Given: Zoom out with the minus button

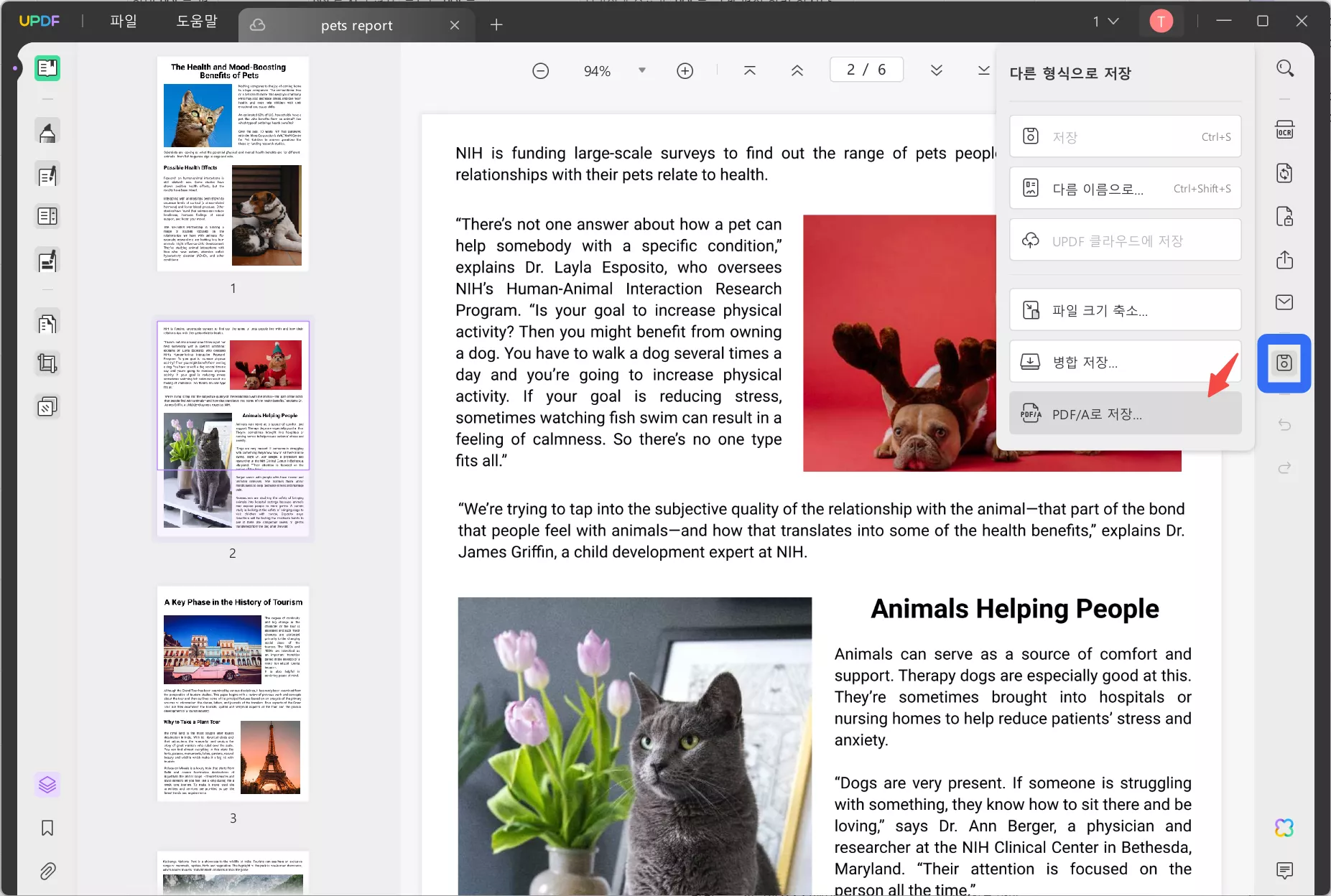Looking at the screenshot, I should point(541,70).
